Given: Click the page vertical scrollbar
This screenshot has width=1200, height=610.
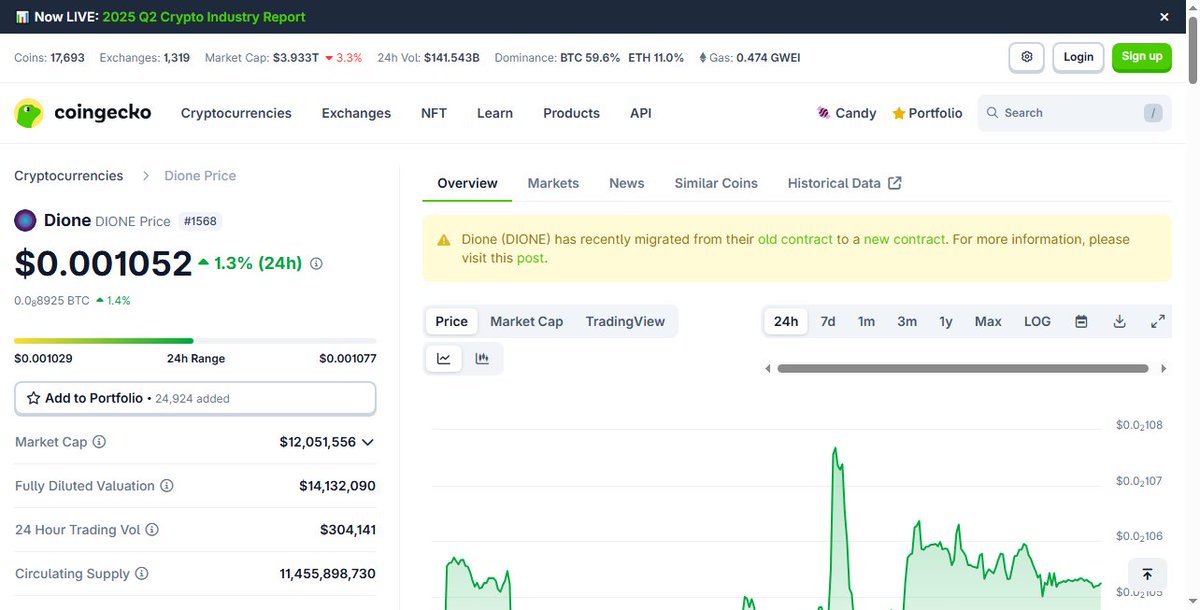Looking at the screenshot, I should [x=1192, y=50].
